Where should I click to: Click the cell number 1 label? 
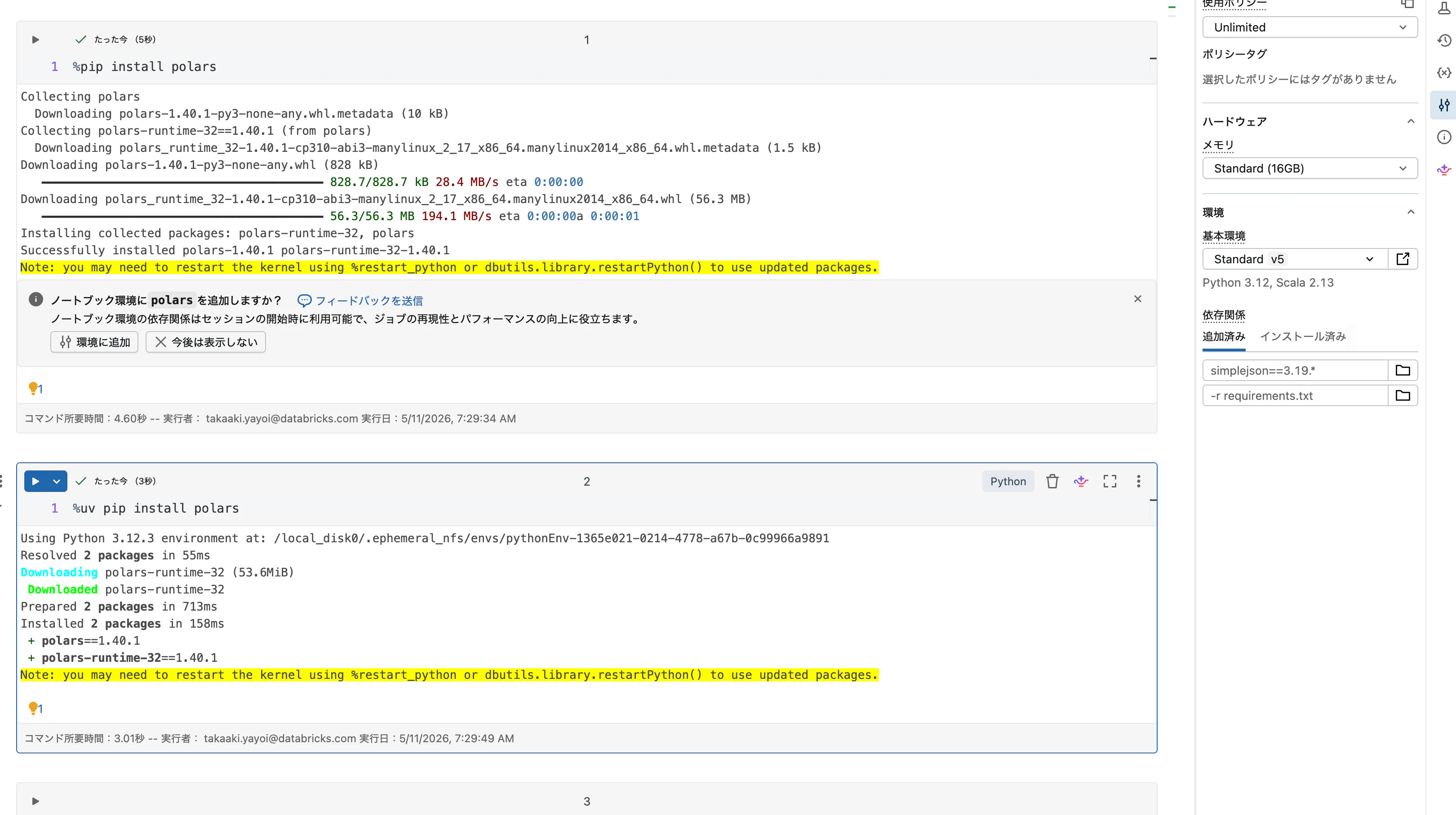pyautogui.click(x=587, y=40)
